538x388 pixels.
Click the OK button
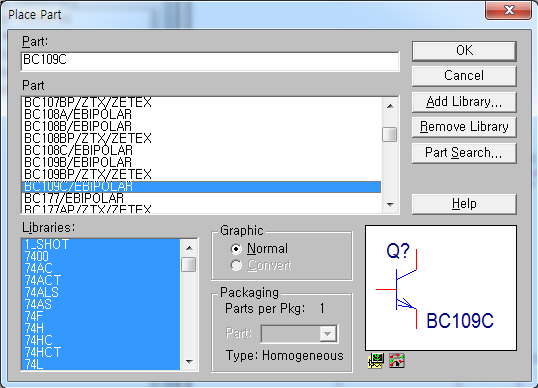click(x=464, y=51)
